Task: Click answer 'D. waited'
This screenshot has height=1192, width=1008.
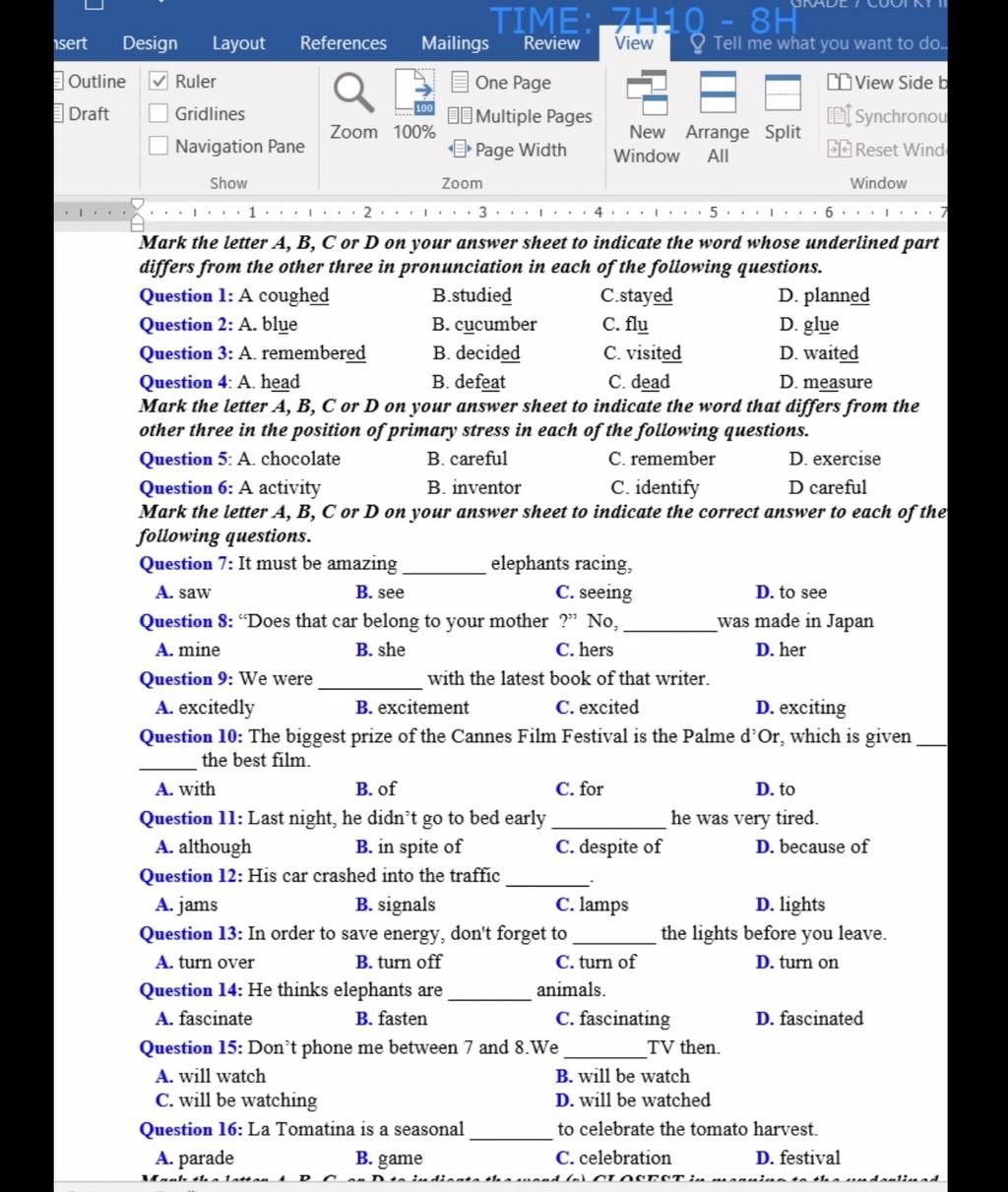Action: [x=818, y=352]
